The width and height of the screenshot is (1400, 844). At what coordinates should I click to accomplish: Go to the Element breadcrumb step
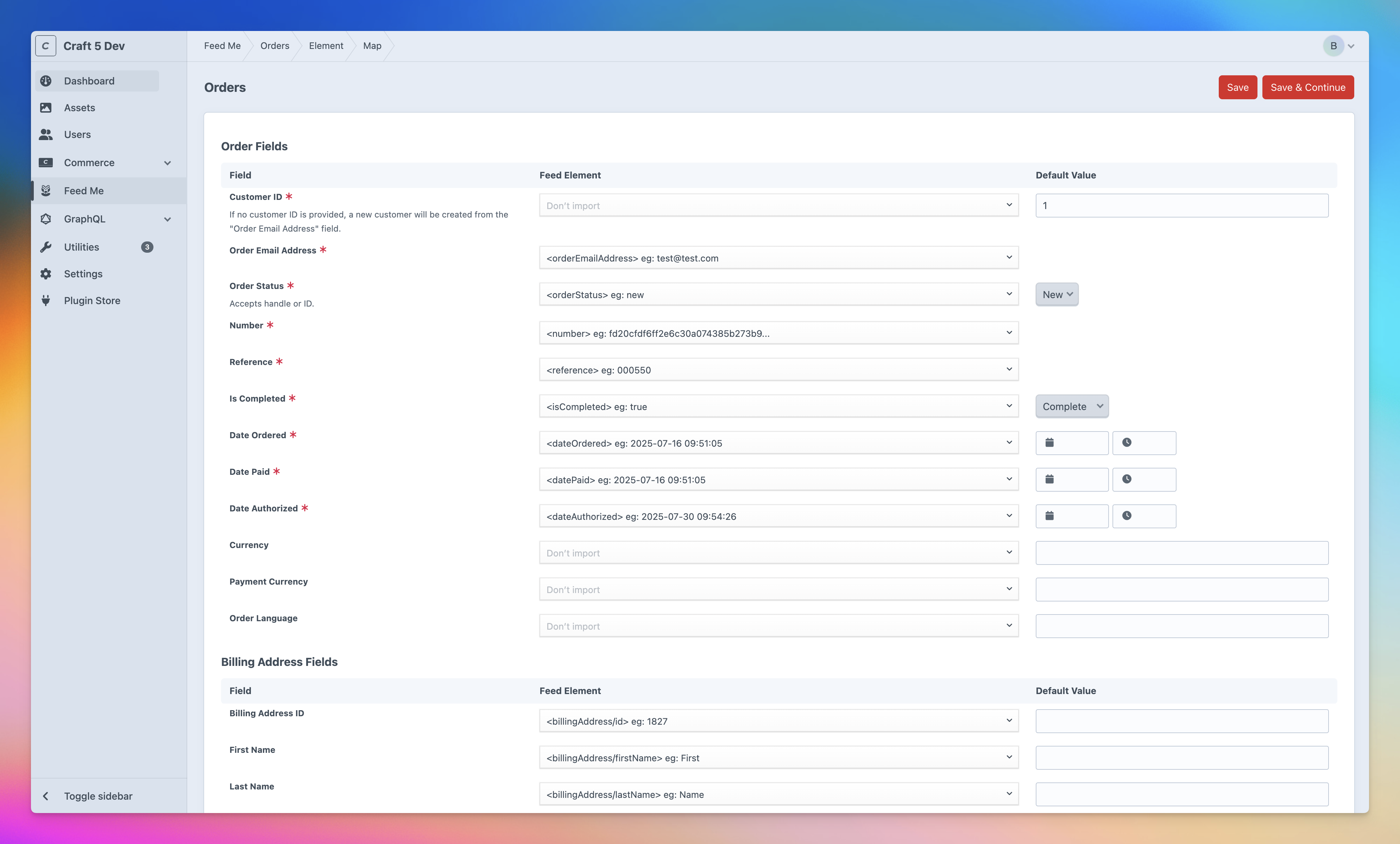[326, 45]
